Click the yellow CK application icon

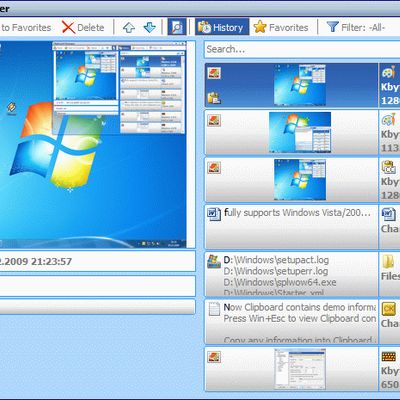click(x=388, y=309)
